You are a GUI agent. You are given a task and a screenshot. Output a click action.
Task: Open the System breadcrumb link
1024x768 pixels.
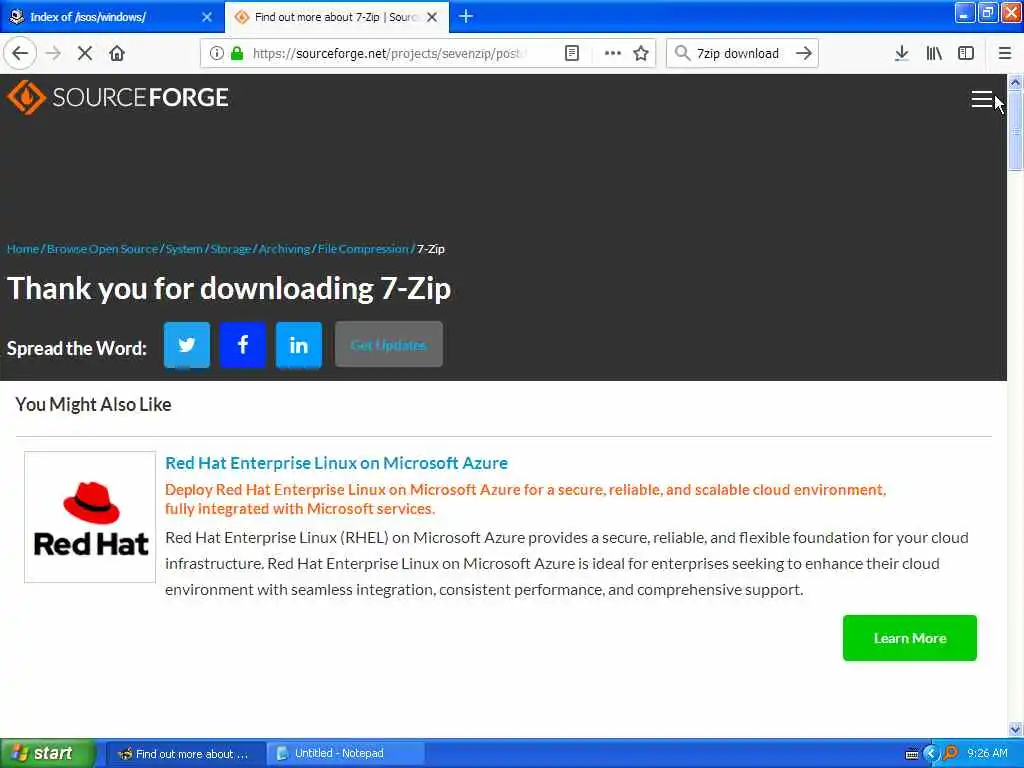click(184, 249)
